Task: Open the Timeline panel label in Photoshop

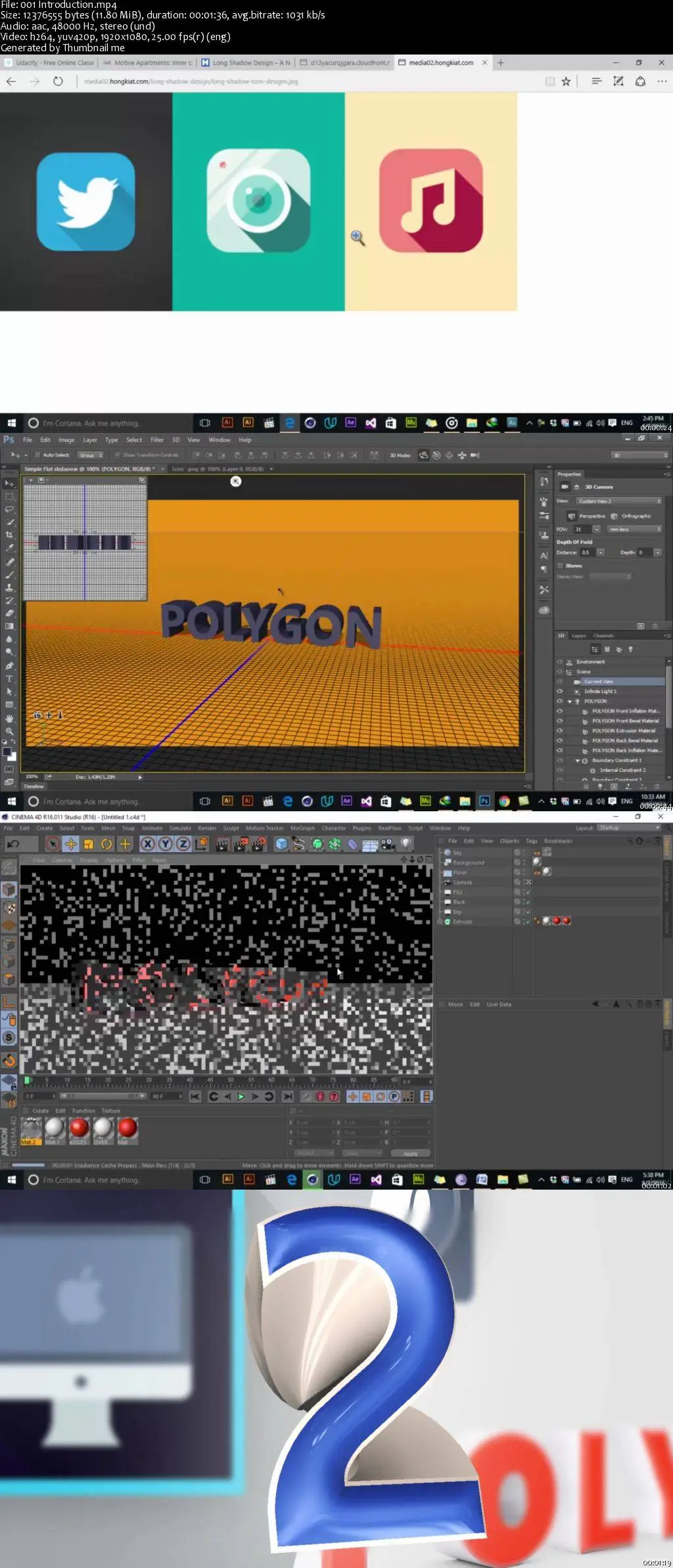Action: pyautogui.click(x=34, y=786)
